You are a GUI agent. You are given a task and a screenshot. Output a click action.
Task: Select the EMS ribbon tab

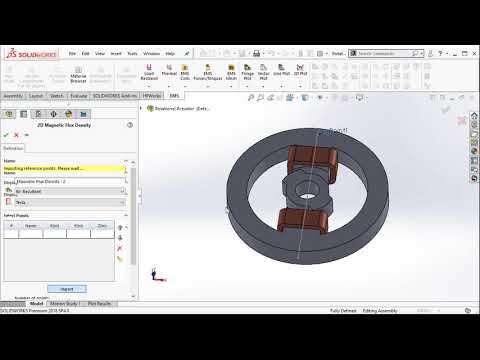click(174, 96)
